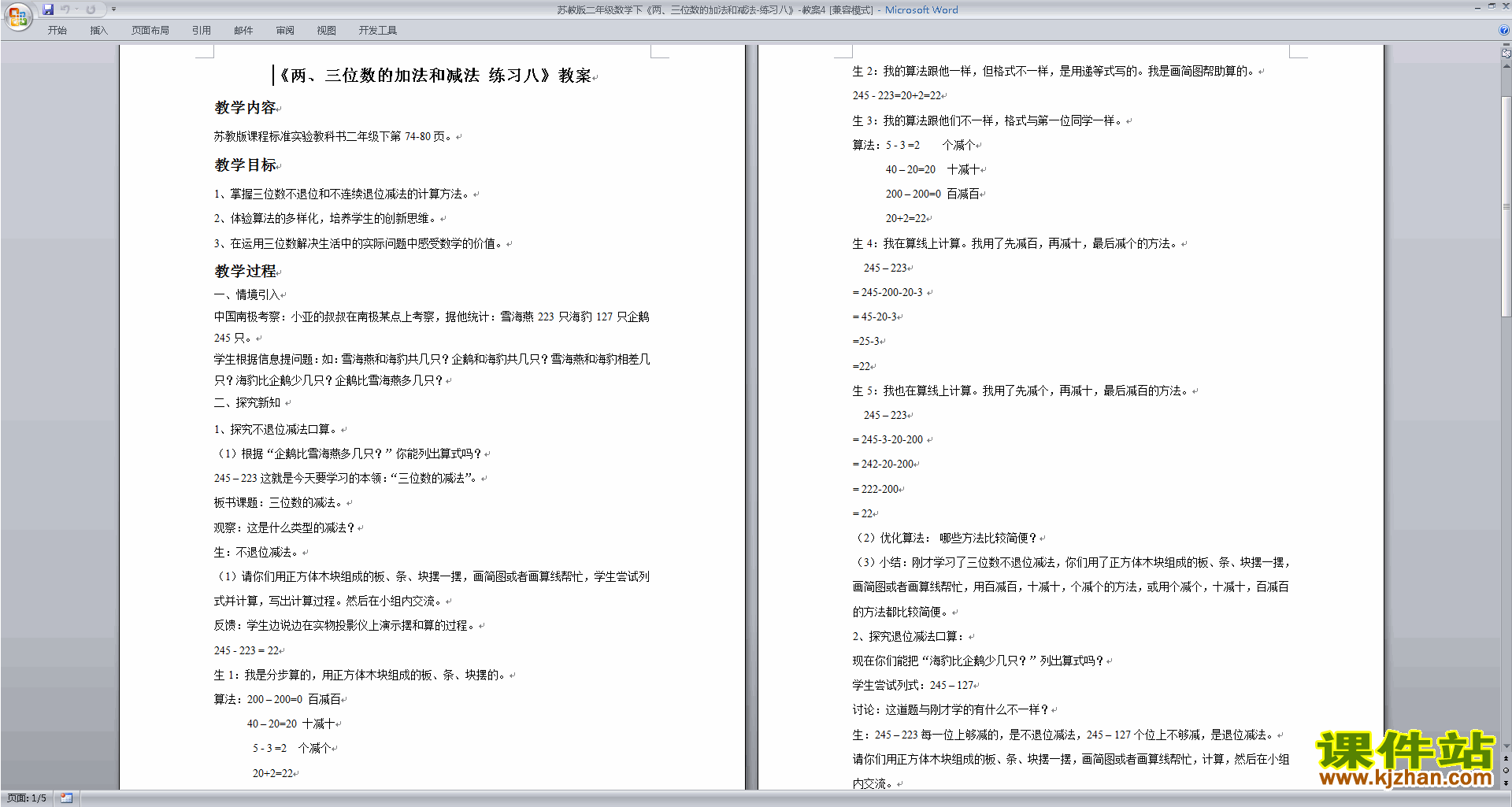Screen dimensions: 1512x807
Task: Click the line 245 - 223=20+2=22
Action: (x=897, y=95)
